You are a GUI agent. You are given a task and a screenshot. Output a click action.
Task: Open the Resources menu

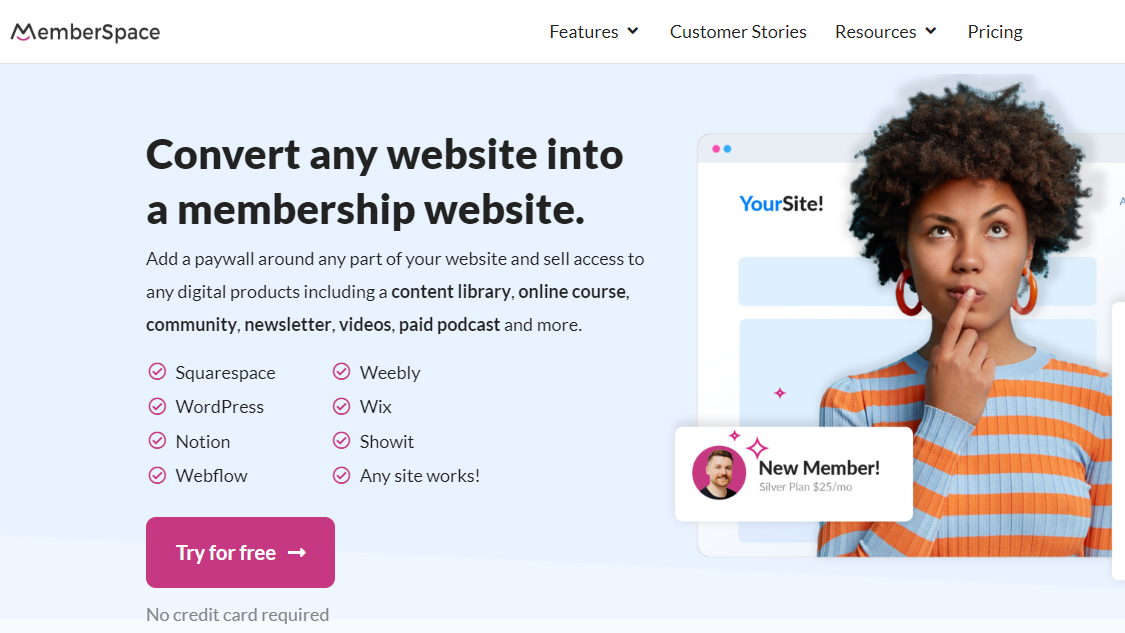(x=885, y=32)
